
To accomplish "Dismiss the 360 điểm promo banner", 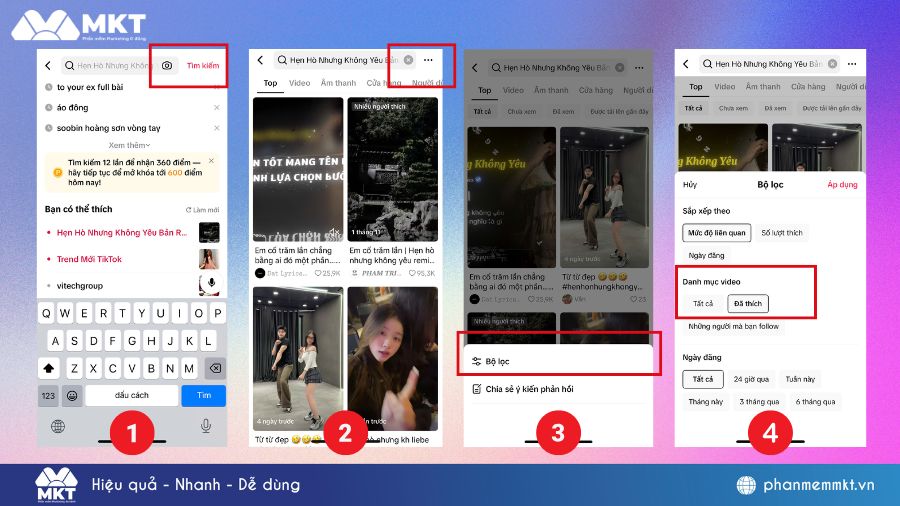I will pyautogui.click(x=211, y=161).
